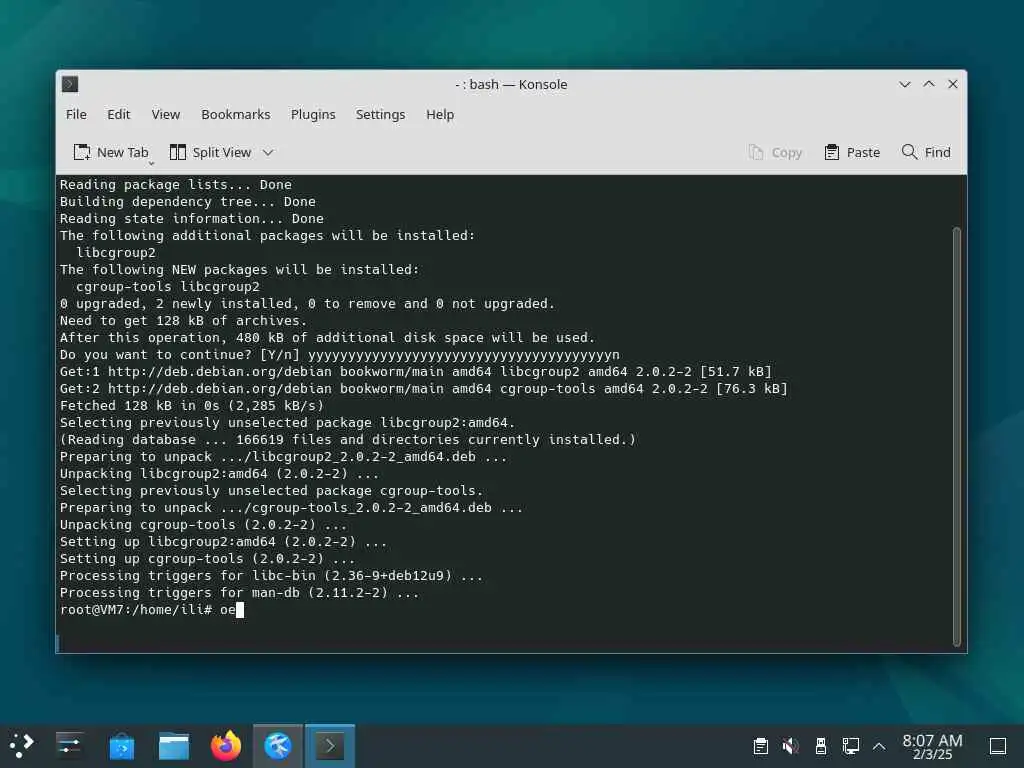
Task: Click the 'Do you want to continue? [Y/n]' line
Action: click(x=340, y=355)
